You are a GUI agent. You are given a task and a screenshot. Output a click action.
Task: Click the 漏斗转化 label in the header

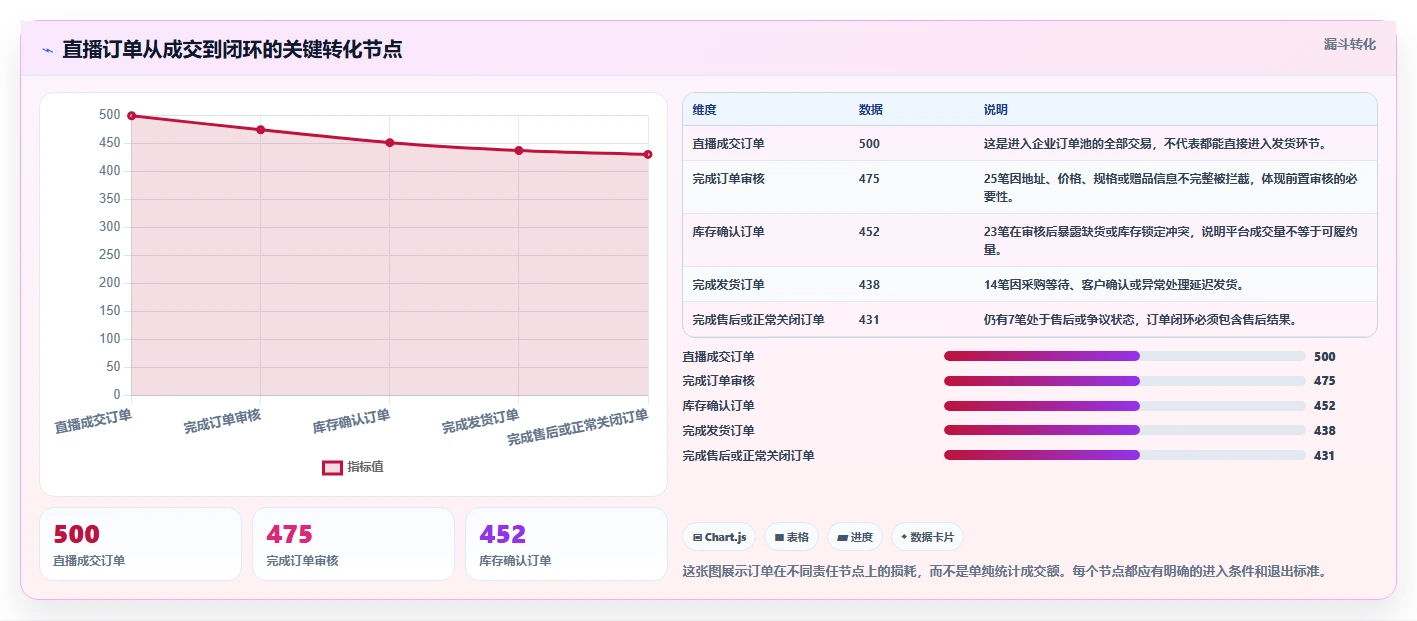(x=1349, y=45)
